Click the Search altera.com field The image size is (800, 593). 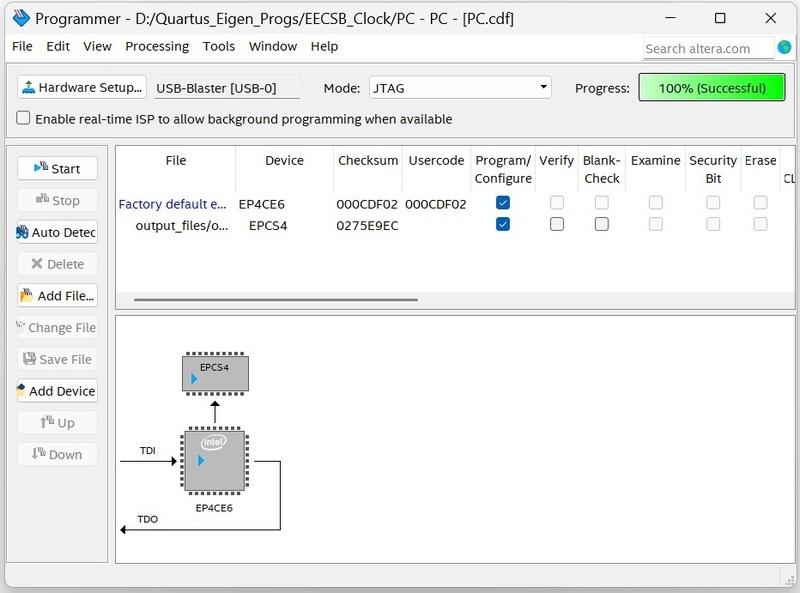(x=708, y=48)
